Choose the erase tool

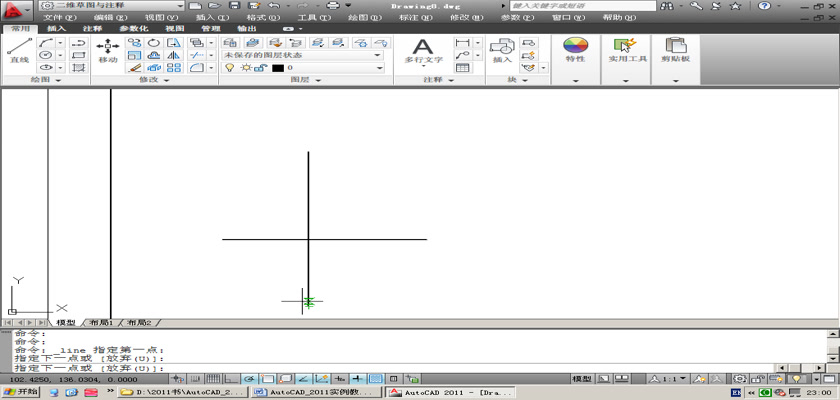pyautogui.click(x=134, y=67)
